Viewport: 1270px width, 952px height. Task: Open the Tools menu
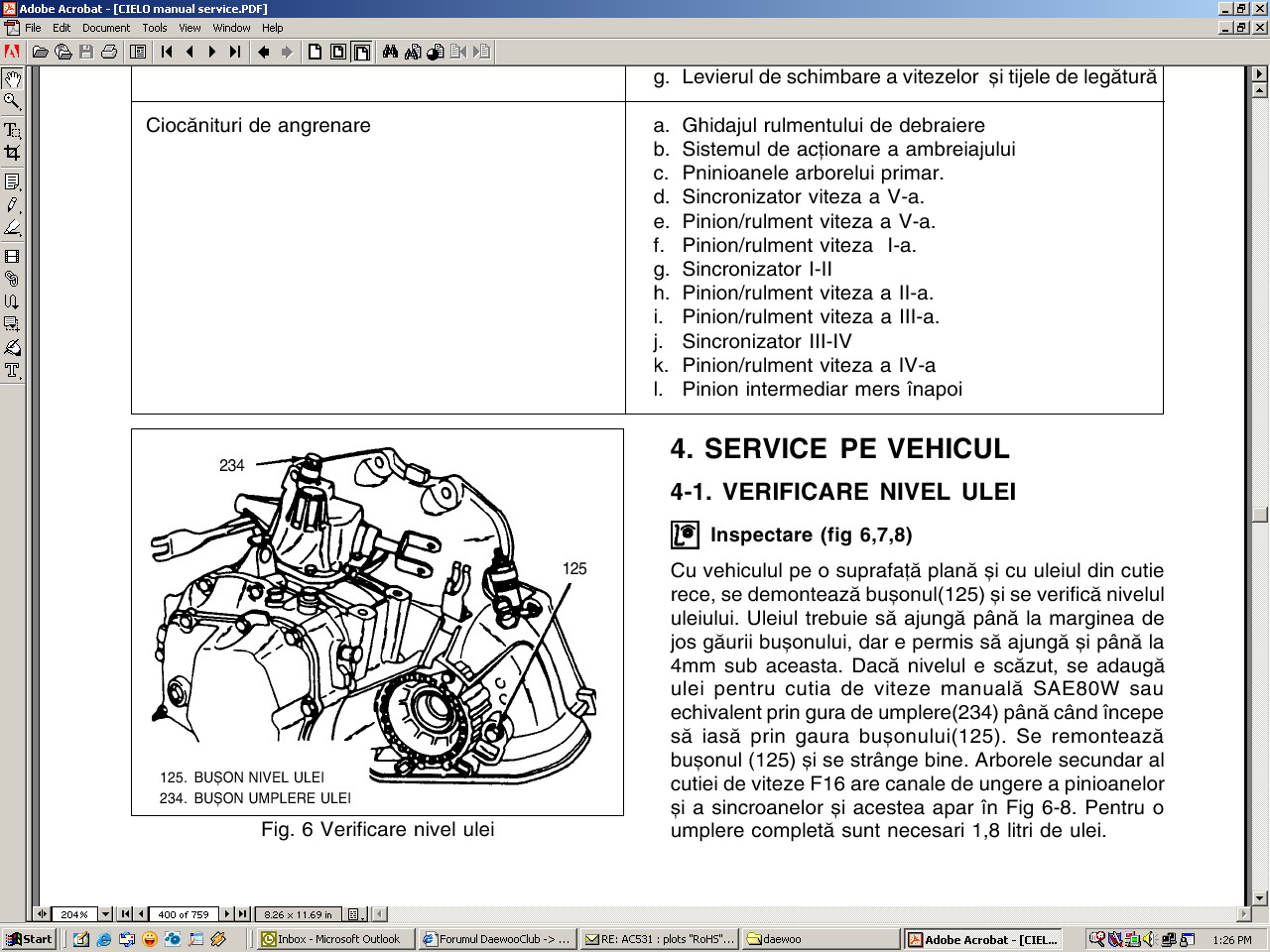tap(154, 28)
